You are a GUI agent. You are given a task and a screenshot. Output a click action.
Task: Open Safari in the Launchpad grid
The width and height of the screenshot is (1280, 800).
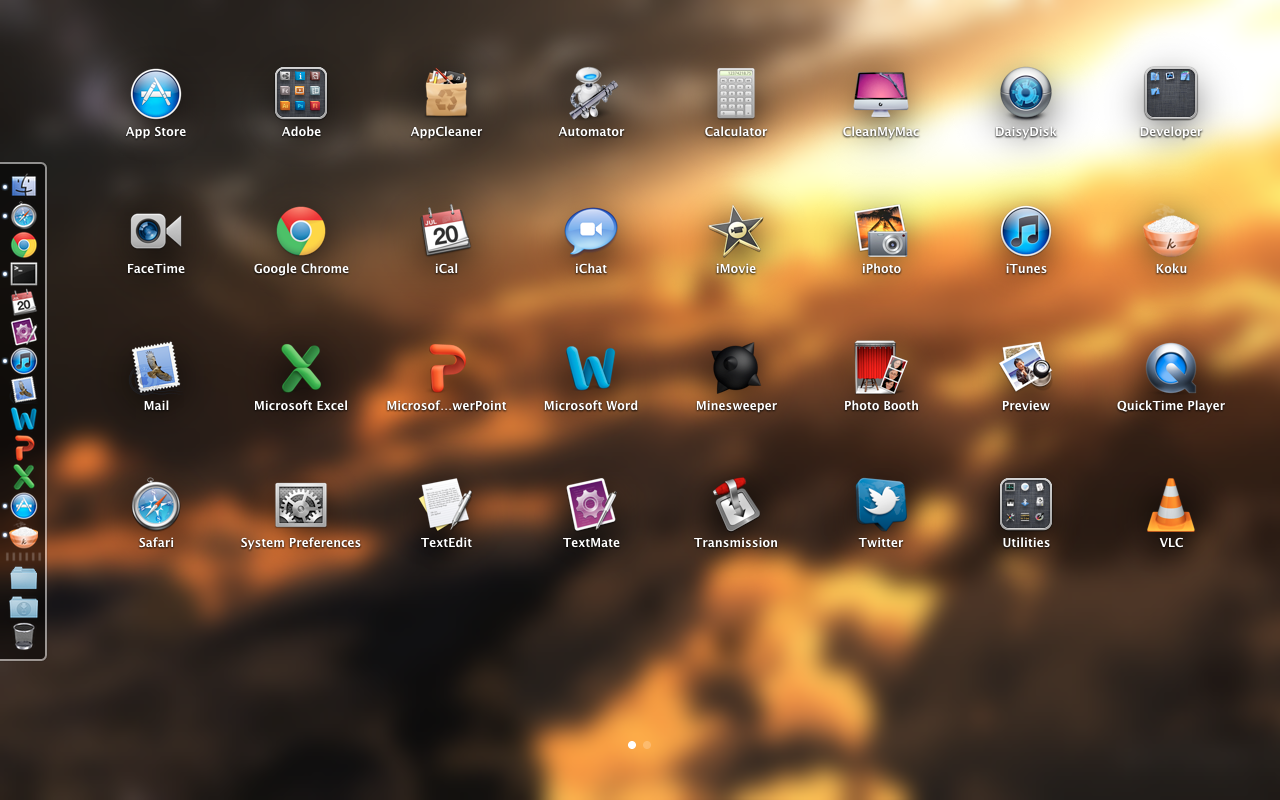(x=156, y=505)
